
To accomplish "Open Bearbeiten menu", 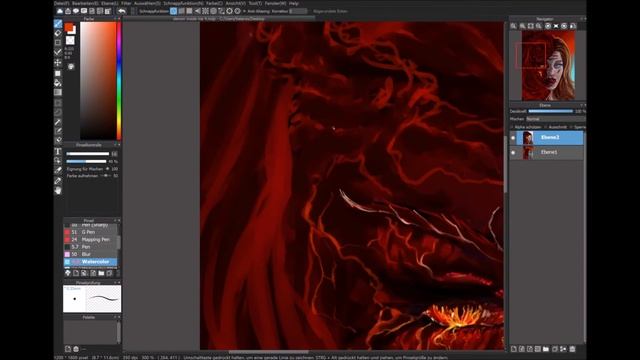I will click(x=85, y=3).
